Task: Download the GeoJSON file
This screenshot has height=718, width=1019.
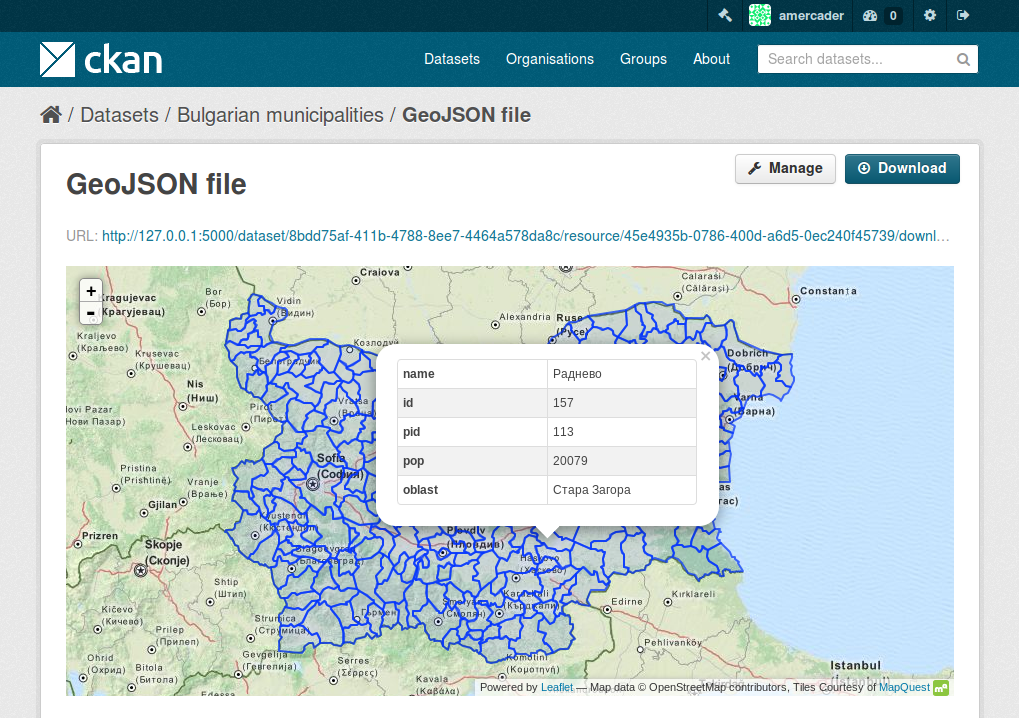Action: (x=902, y=168)
